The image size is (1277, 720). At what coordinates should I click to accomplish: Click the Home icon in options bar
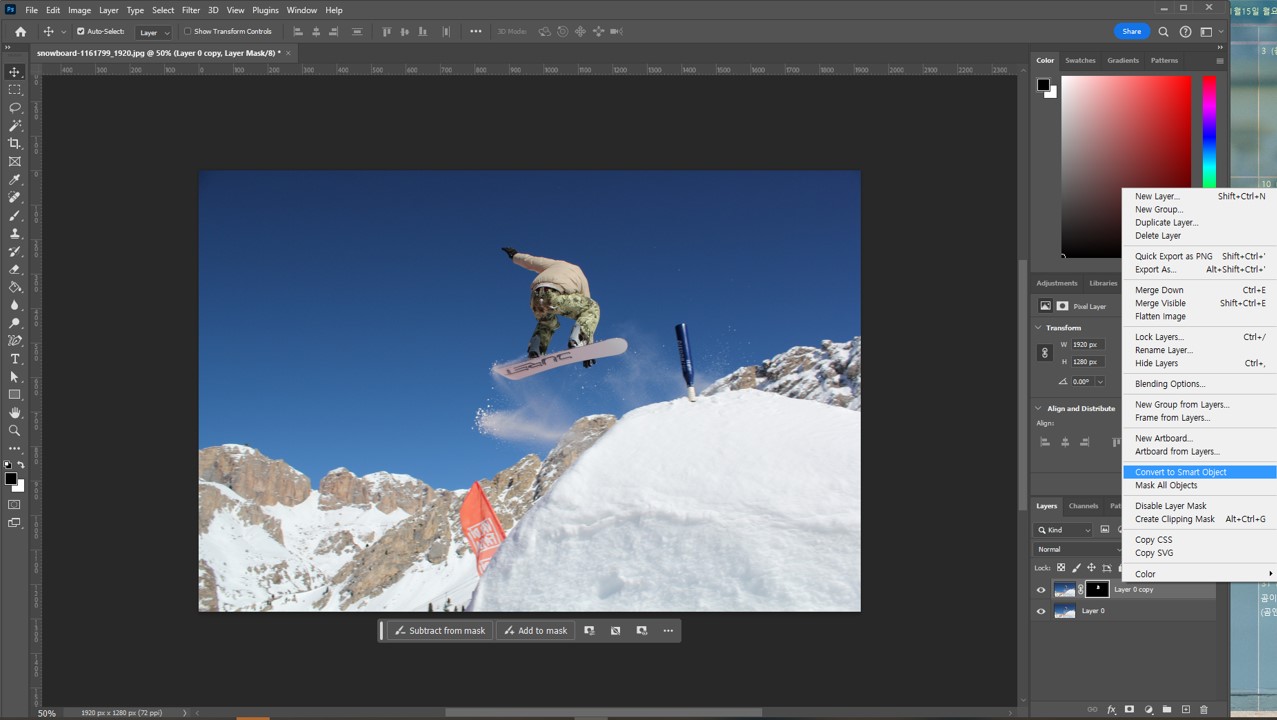(x=20, y=32)
